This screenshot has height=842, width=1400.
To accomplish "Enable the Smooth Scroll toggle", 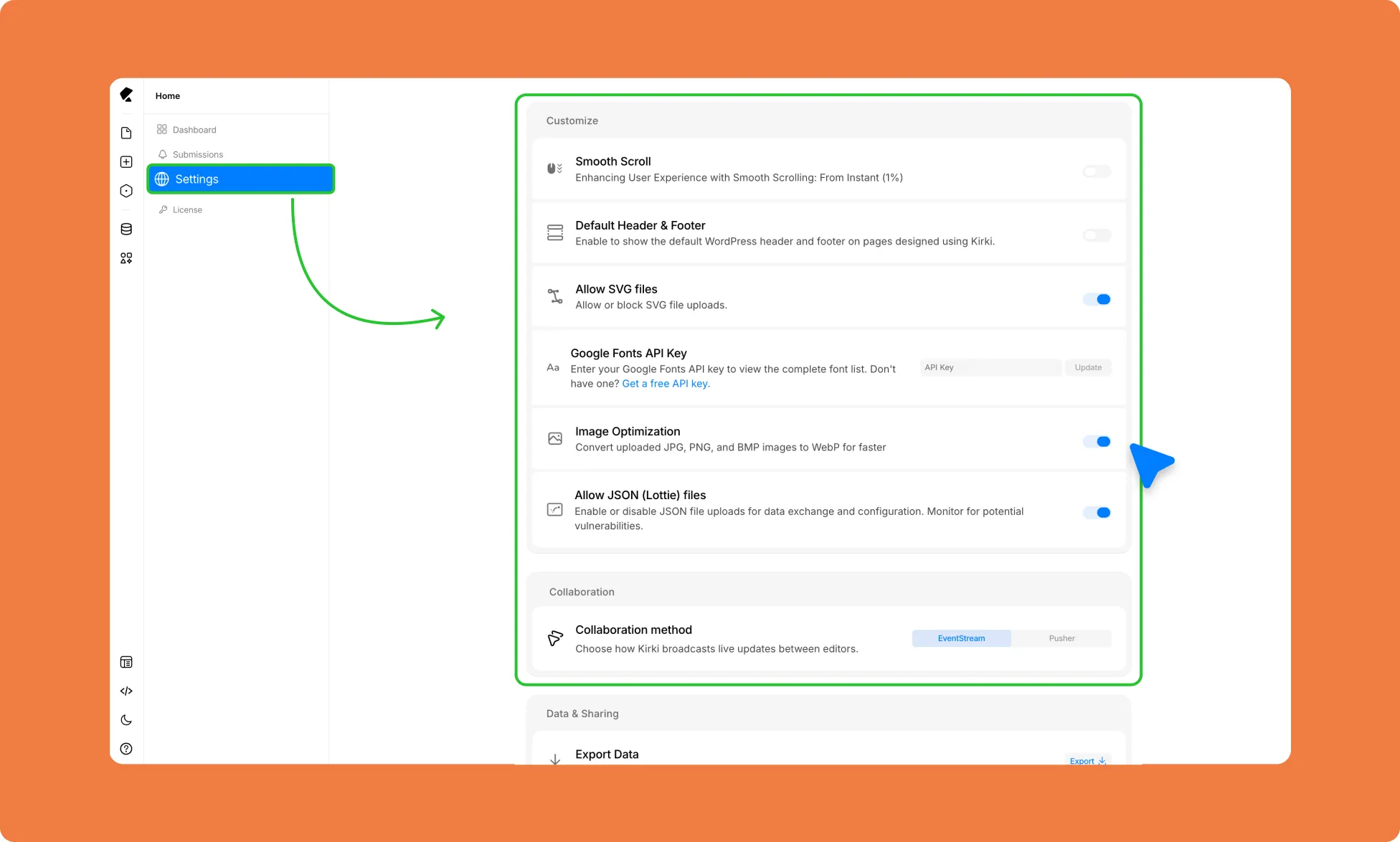I will pos(1097,171).
